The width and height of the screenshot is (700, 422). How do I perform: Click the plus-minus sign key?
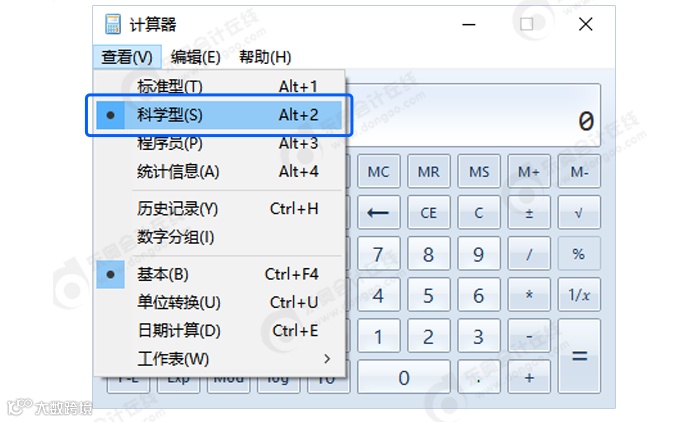tap(529, 213)
